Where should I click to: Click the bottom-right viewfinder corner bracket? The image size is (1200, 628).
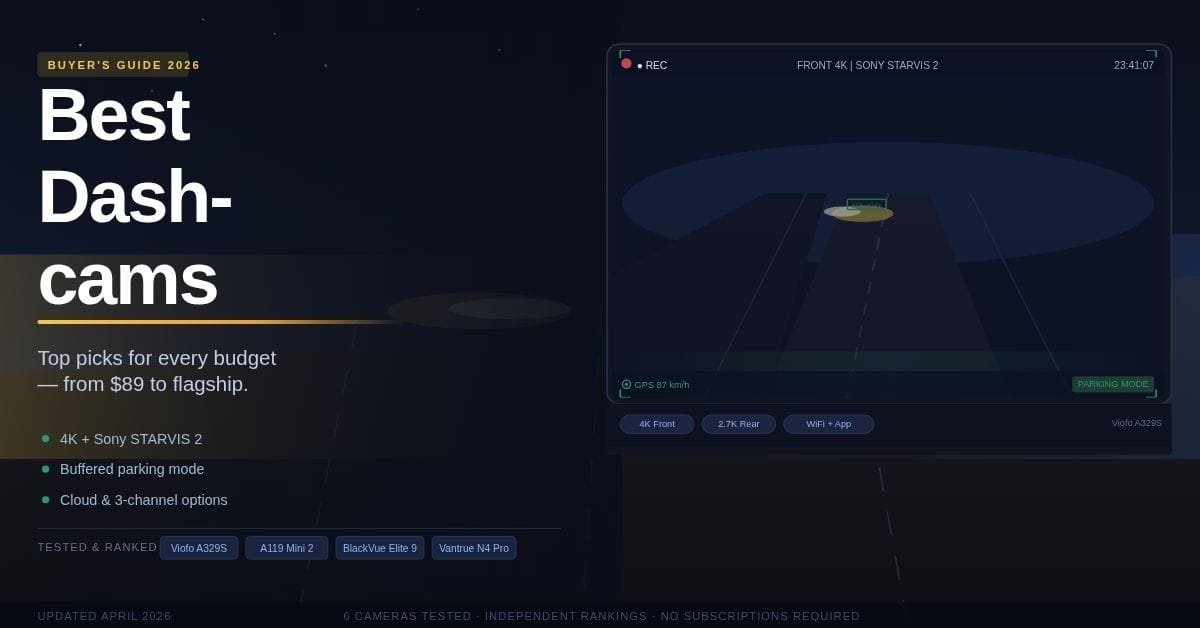tap(1152, 393)
